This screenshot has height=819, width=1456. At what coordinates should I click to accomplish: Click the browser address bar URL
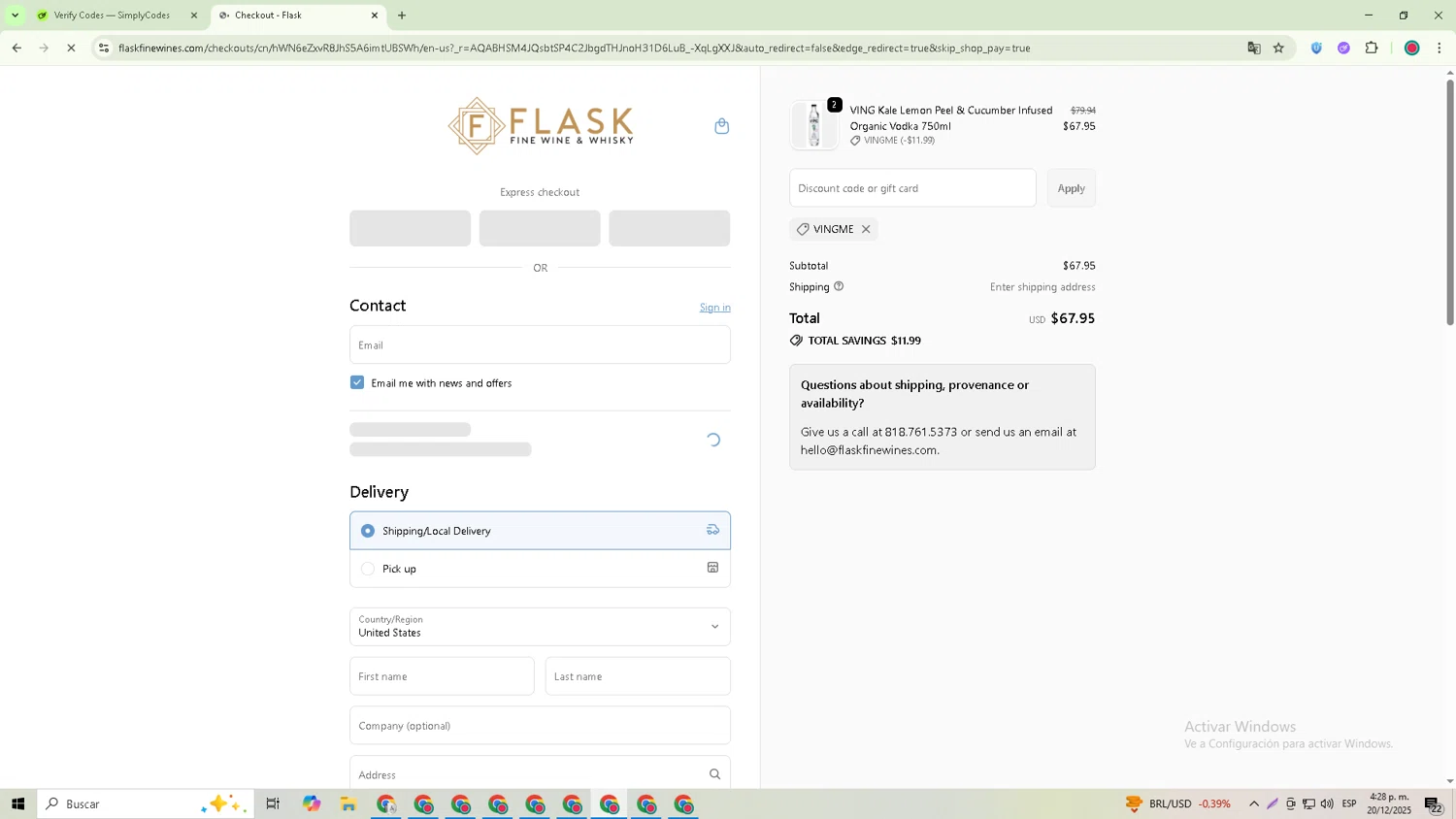pos(575,48)
